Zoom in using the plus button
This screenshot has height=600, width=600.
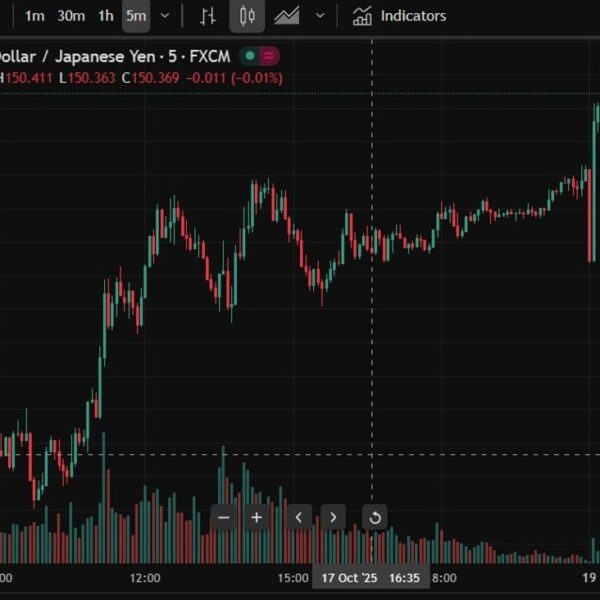click(257, 517)
